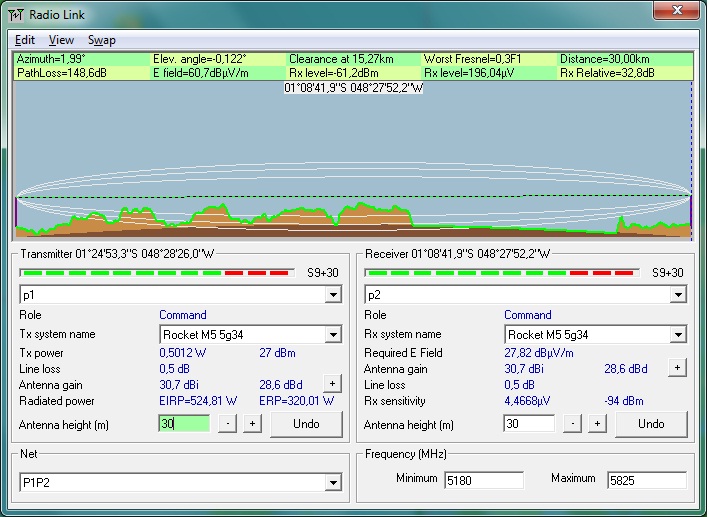
Task: Decrease transmitter antenna height with minus button
Action: tap(228, 424)
